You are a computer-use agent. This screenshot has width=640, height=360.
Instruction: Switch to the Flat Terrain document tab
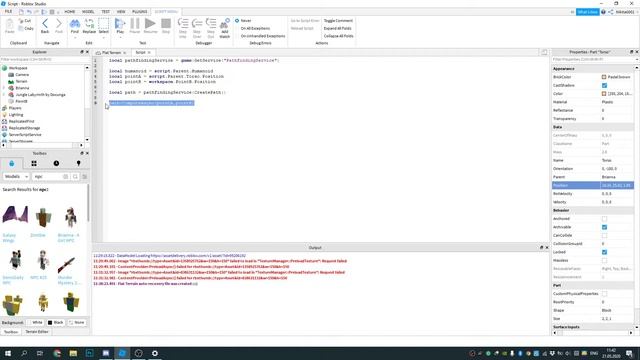click(111, 53)
